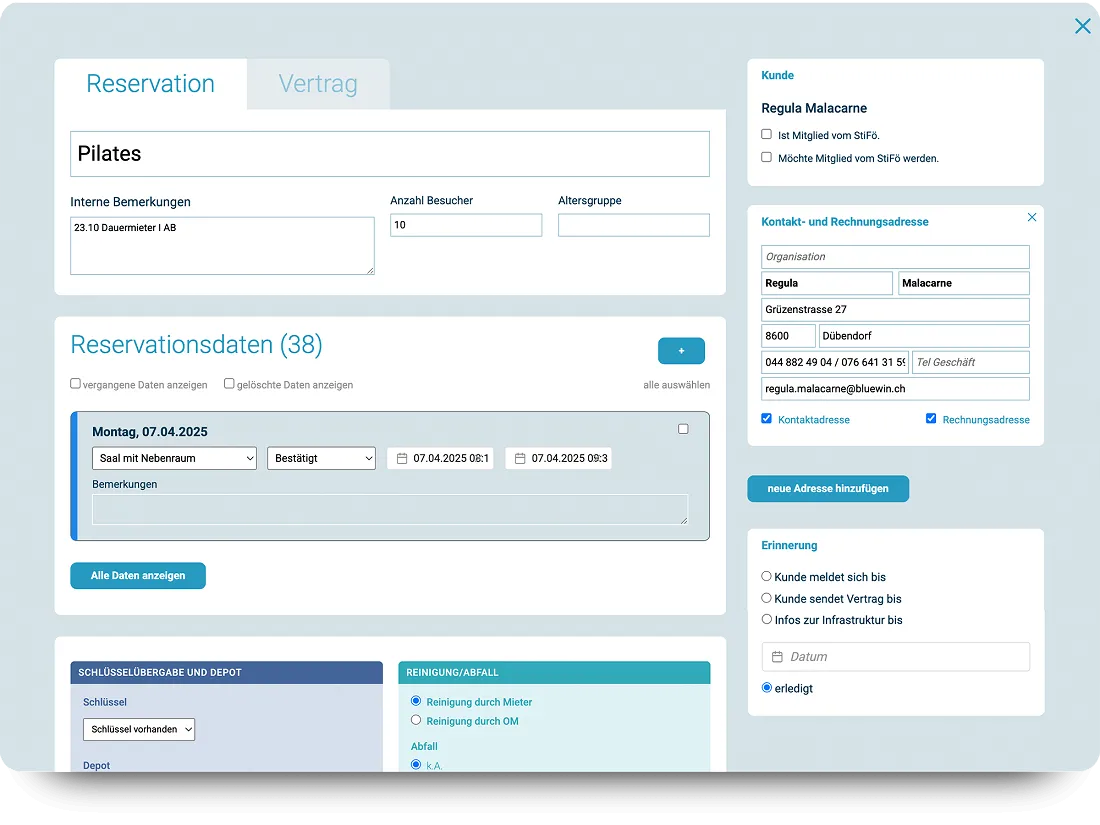The width and height of the screenshot is (1100, 825).
Task: Choose 'Reinigung durch OM' radio option
Action: 416,720
